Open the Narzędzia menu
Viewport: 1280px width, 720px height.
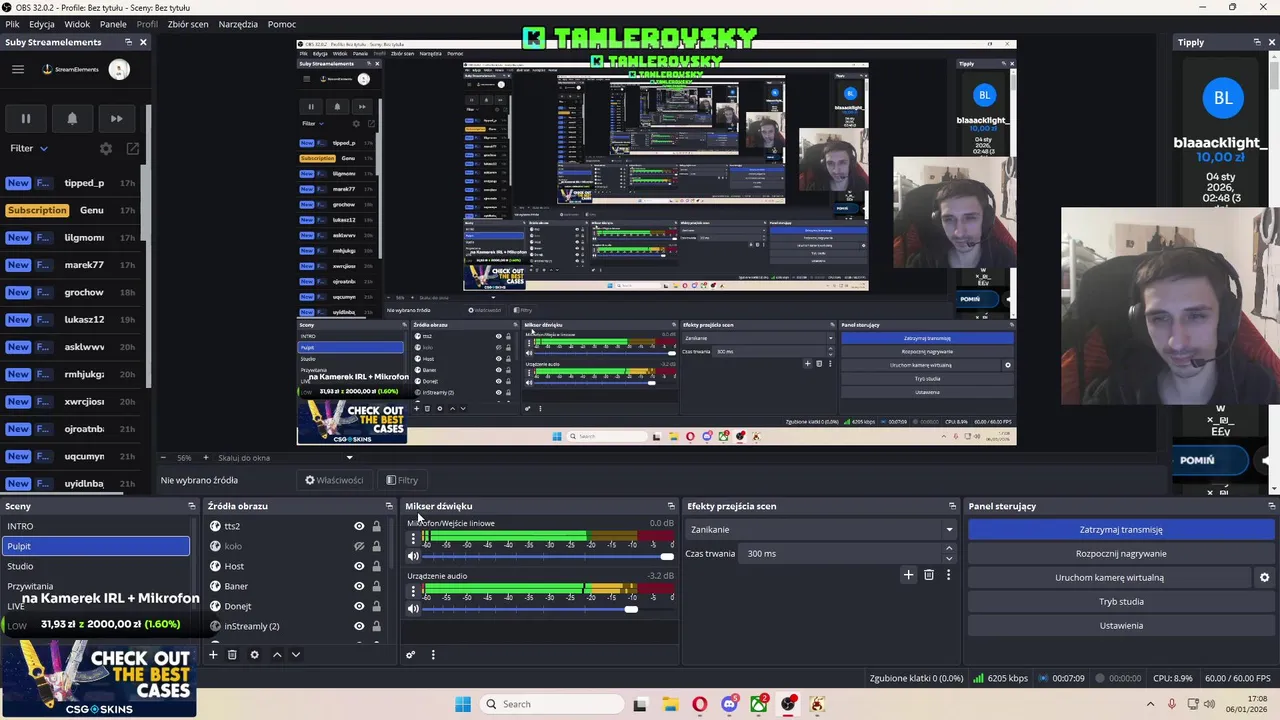click(x=238, y=24)
